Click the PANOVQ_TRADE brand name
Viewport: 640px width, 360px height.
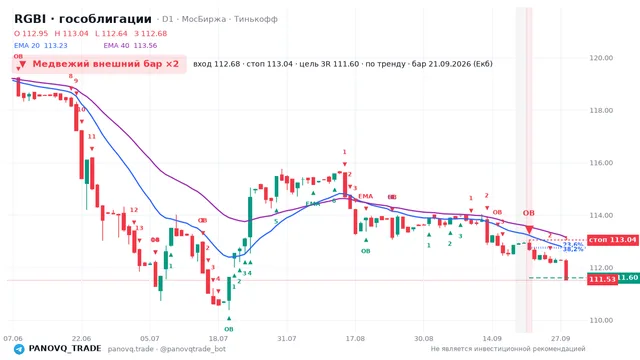(x=65, y=349)
